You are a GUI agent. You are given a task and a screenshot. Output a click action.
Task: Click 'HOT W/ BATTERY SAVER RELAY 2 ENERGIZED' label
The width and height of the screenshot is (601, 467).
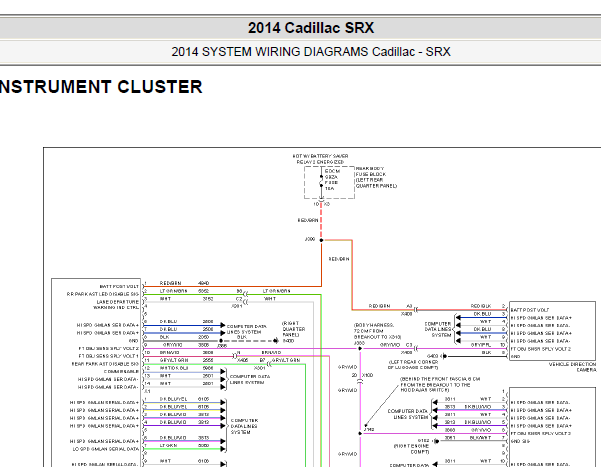[x=320, y=159]
